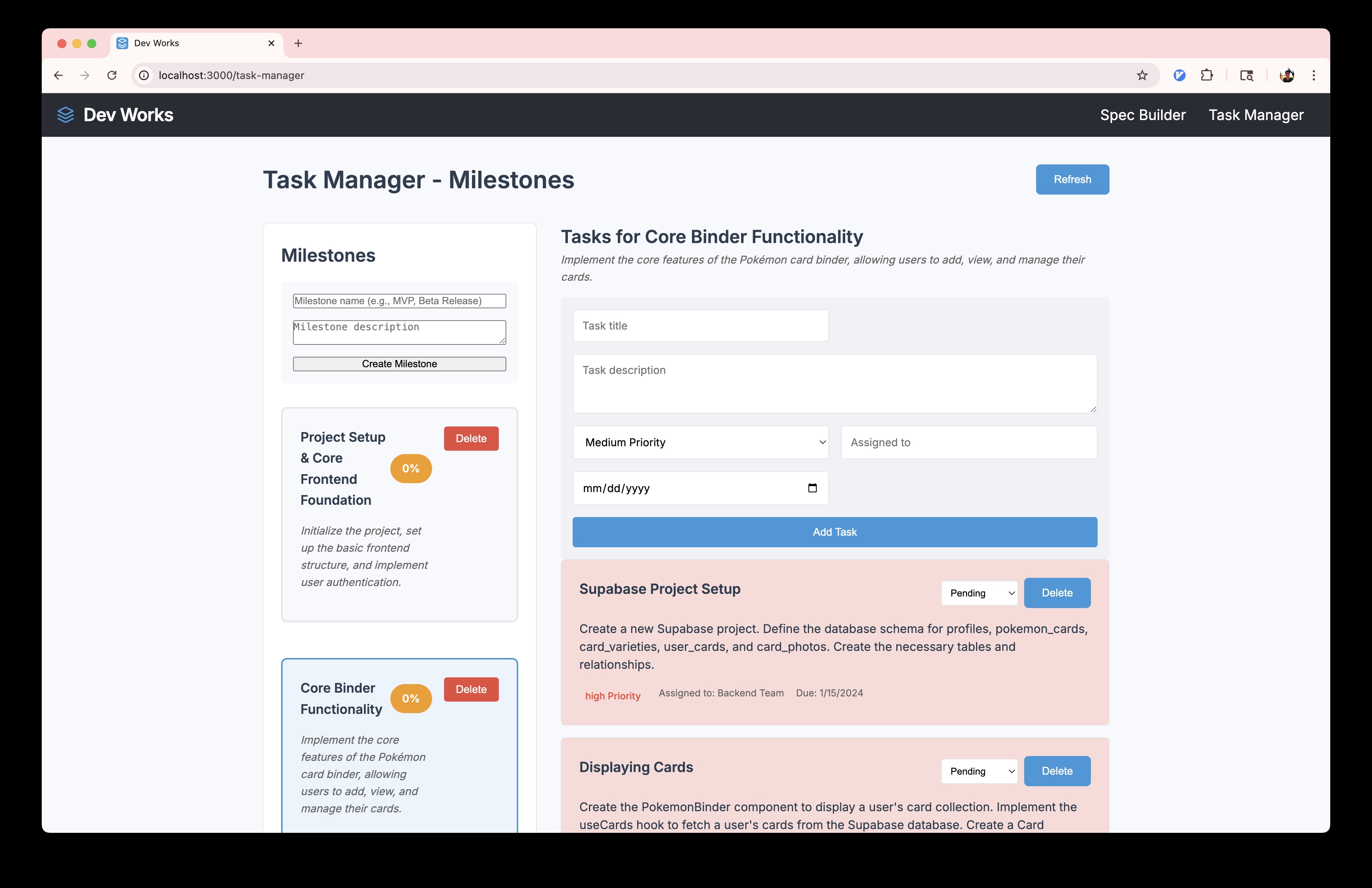Bookmark this page with star icon
This screenshot has width=1372, height=888.
click(x=1142, y=75)
